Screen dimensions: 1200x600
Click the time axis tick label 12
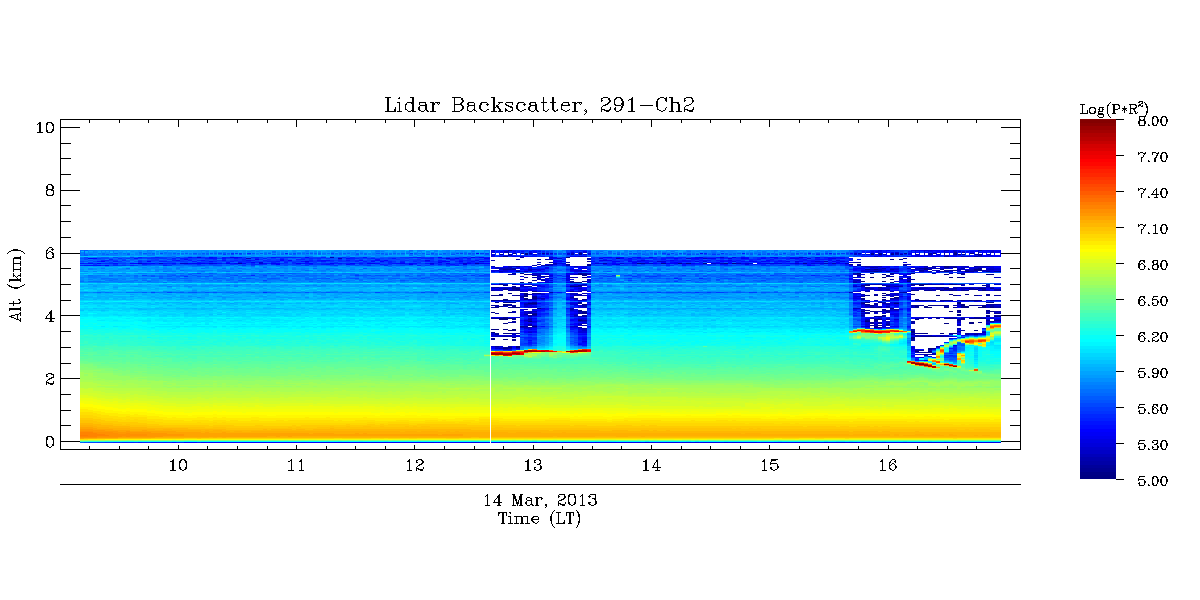point(414,465)
